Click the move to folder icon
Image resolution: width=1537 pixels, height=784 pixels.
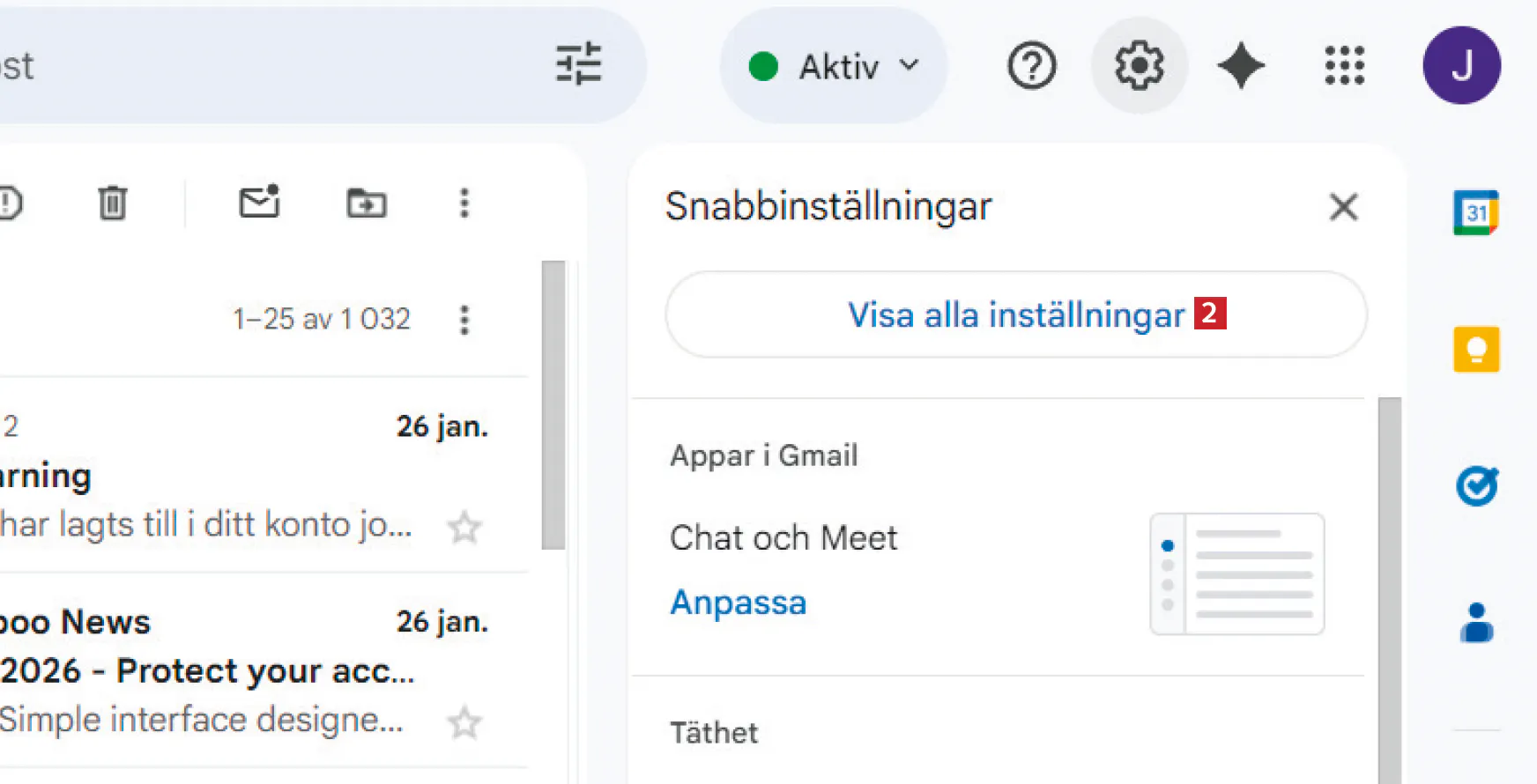click(x=366, y=203)
